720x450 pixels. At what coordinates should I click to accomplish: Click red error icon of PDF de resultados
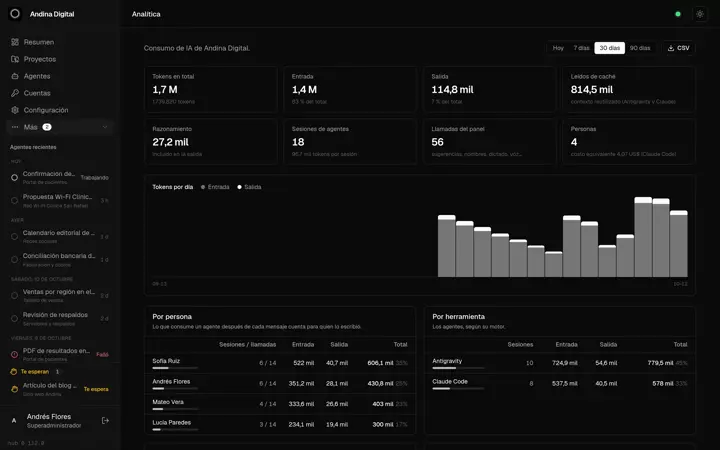click(x=14, y=354)
